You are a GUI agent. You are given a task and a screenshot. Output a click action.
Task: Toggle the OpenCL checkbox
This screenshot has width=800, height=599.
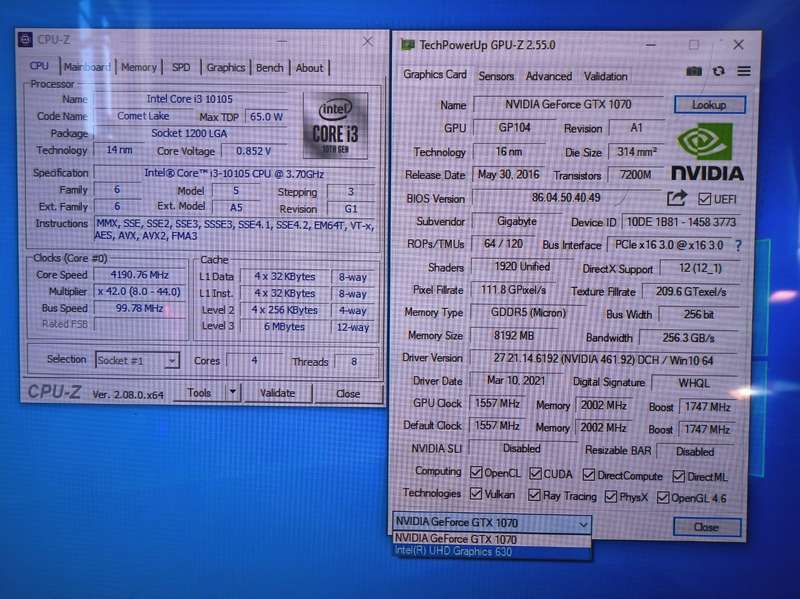[x=476, y=472]
